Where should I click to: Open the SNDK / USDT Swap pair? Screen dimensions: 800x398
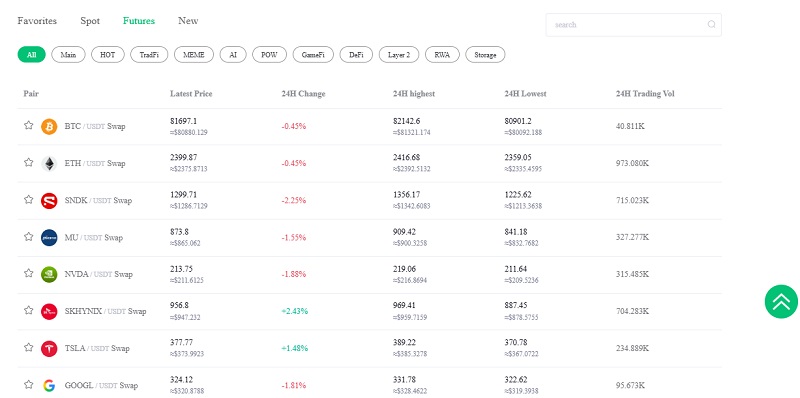[x=98, y=201]
